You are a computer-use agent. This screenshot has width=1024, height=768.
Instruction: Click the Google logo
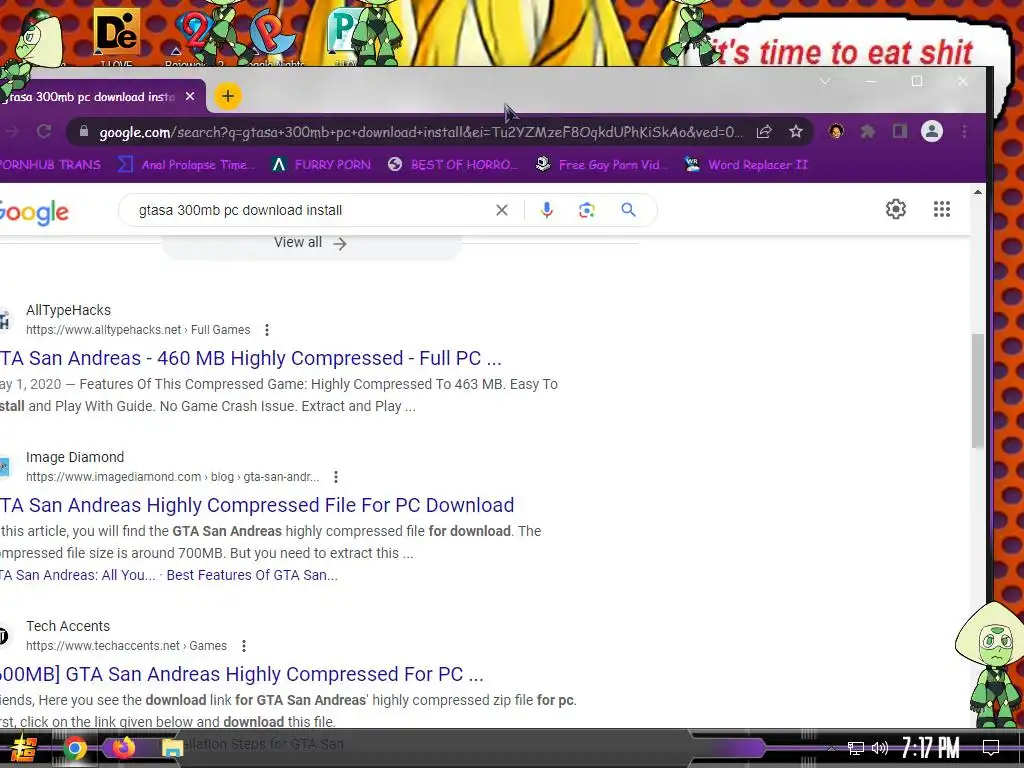(34, 212)
